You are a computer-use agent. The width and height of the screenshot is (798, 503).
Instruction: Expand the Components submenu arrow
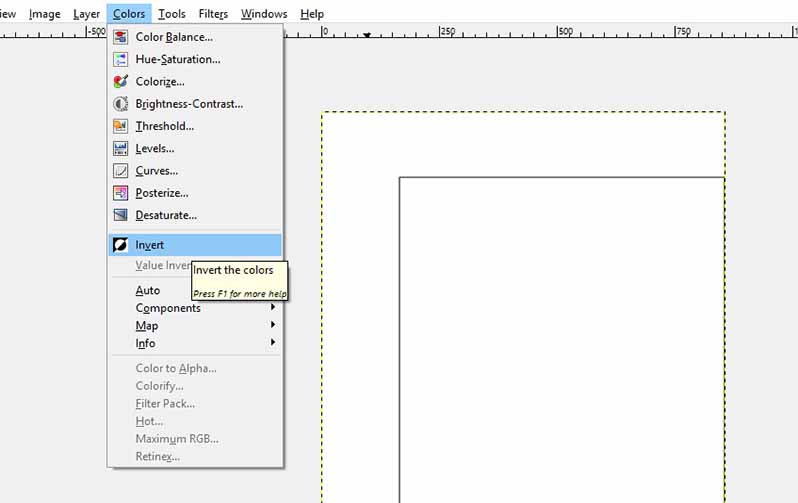tap(273, 307)
